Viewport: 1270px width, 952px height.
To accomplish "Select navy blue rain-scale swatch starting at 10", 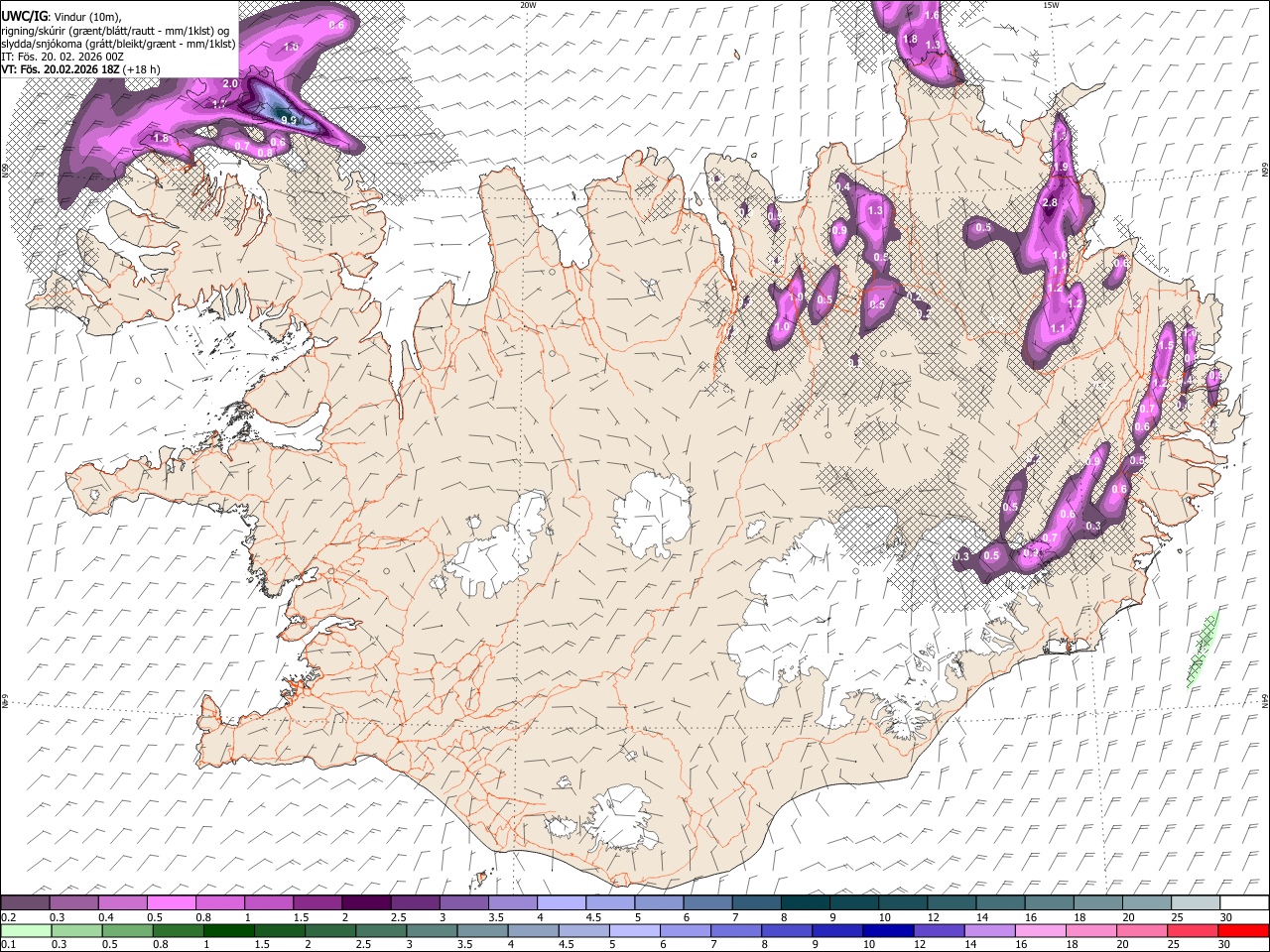I will [889, 930].
